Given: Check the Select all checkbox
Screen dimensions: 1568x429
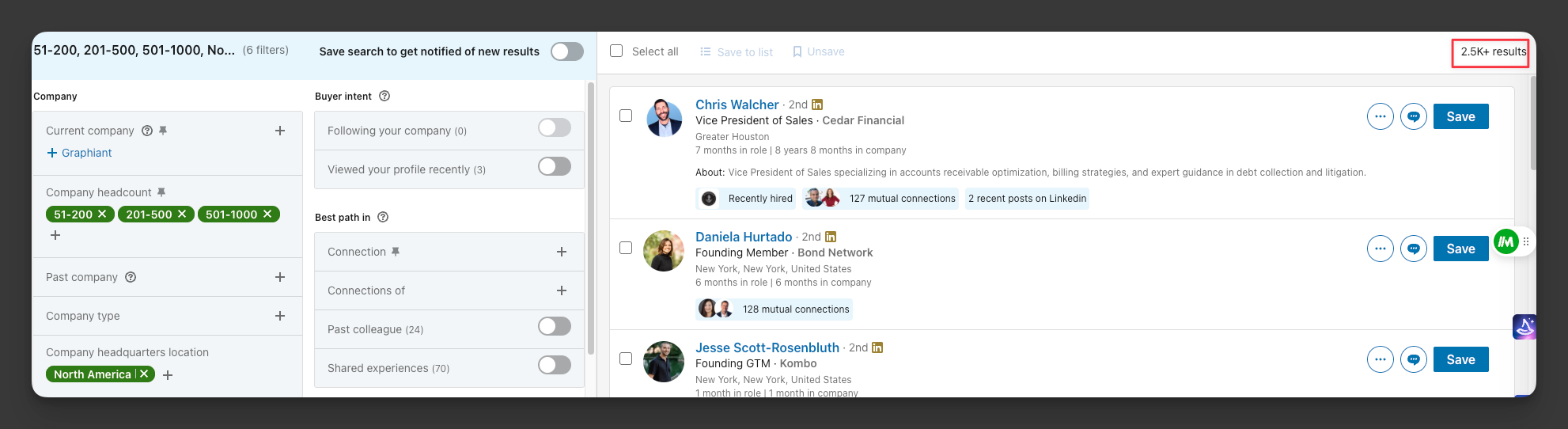Looking at the screenshot, I should pyautogui.click(x=616, y=51).
